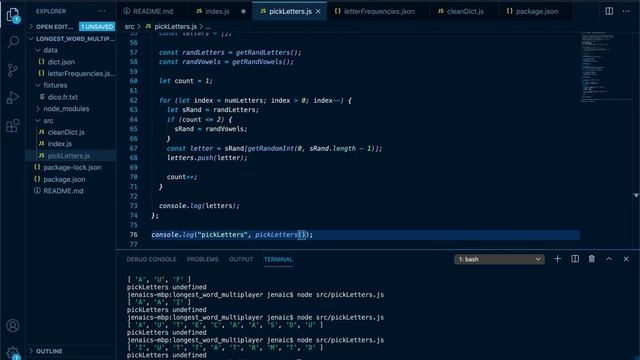
Task: Open the Explorer view in activity bar
Action: coord(13,15)
